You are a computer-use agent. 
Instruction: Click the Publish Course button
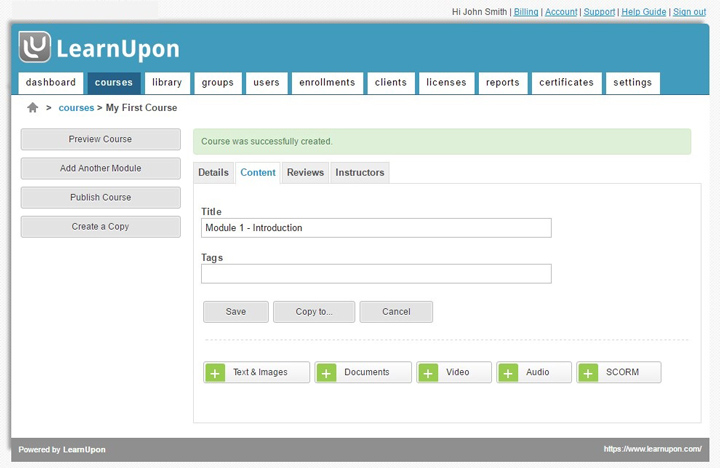tap(101, 197)
